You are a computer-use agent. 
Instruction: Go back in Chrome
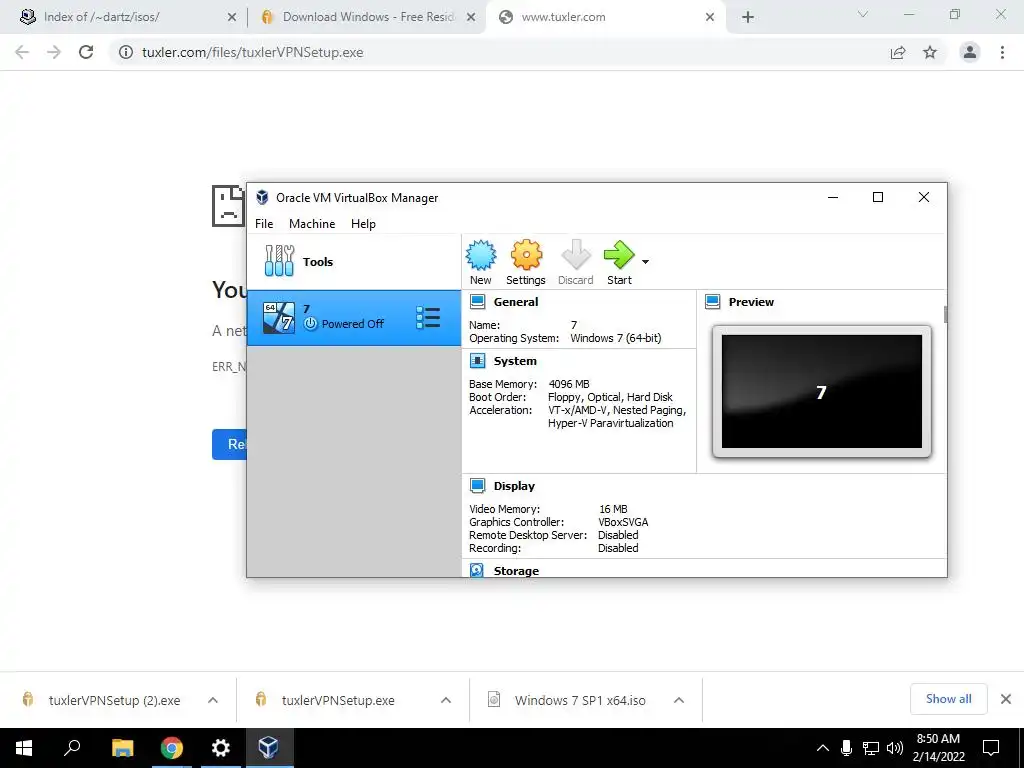[x=22, y=52]
